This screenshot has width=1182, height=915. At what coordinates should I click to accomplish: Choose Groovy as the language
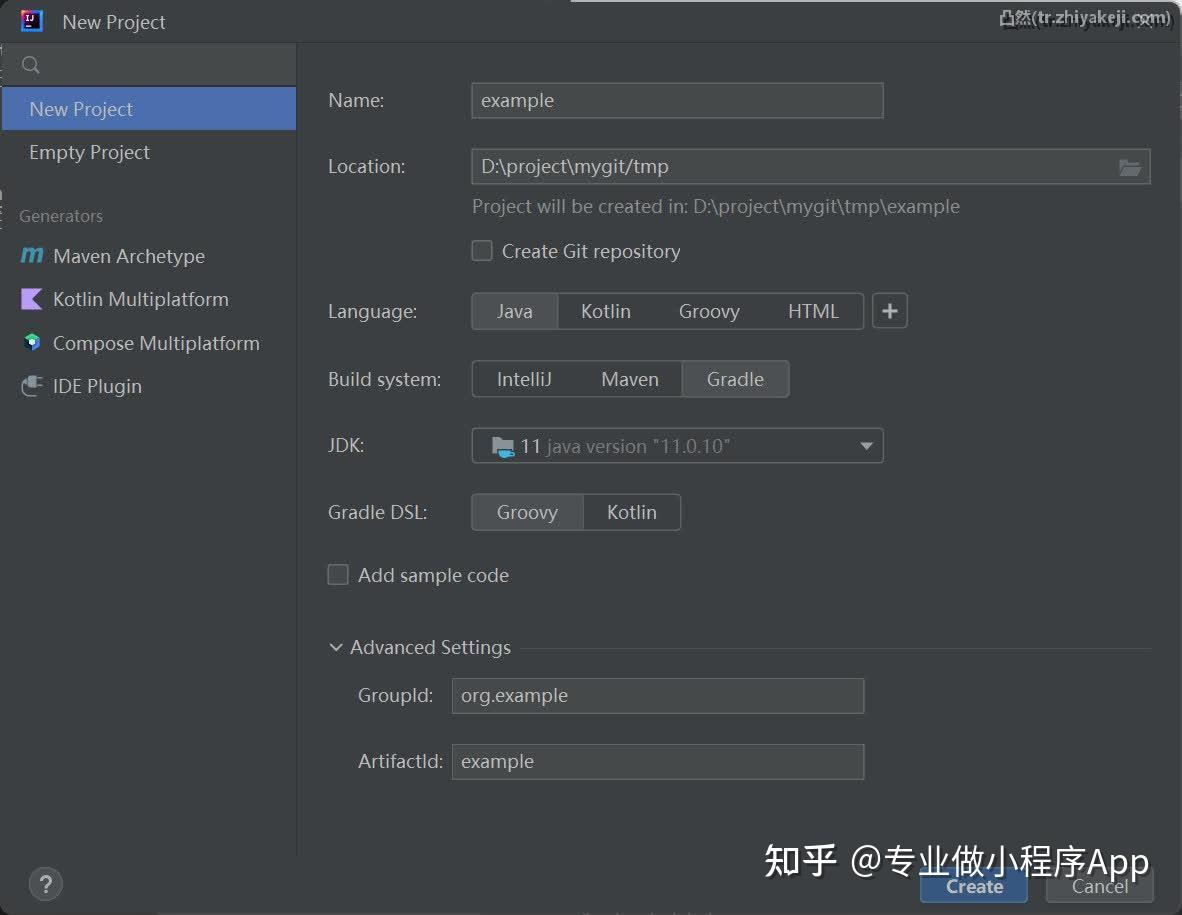[709, 311]
